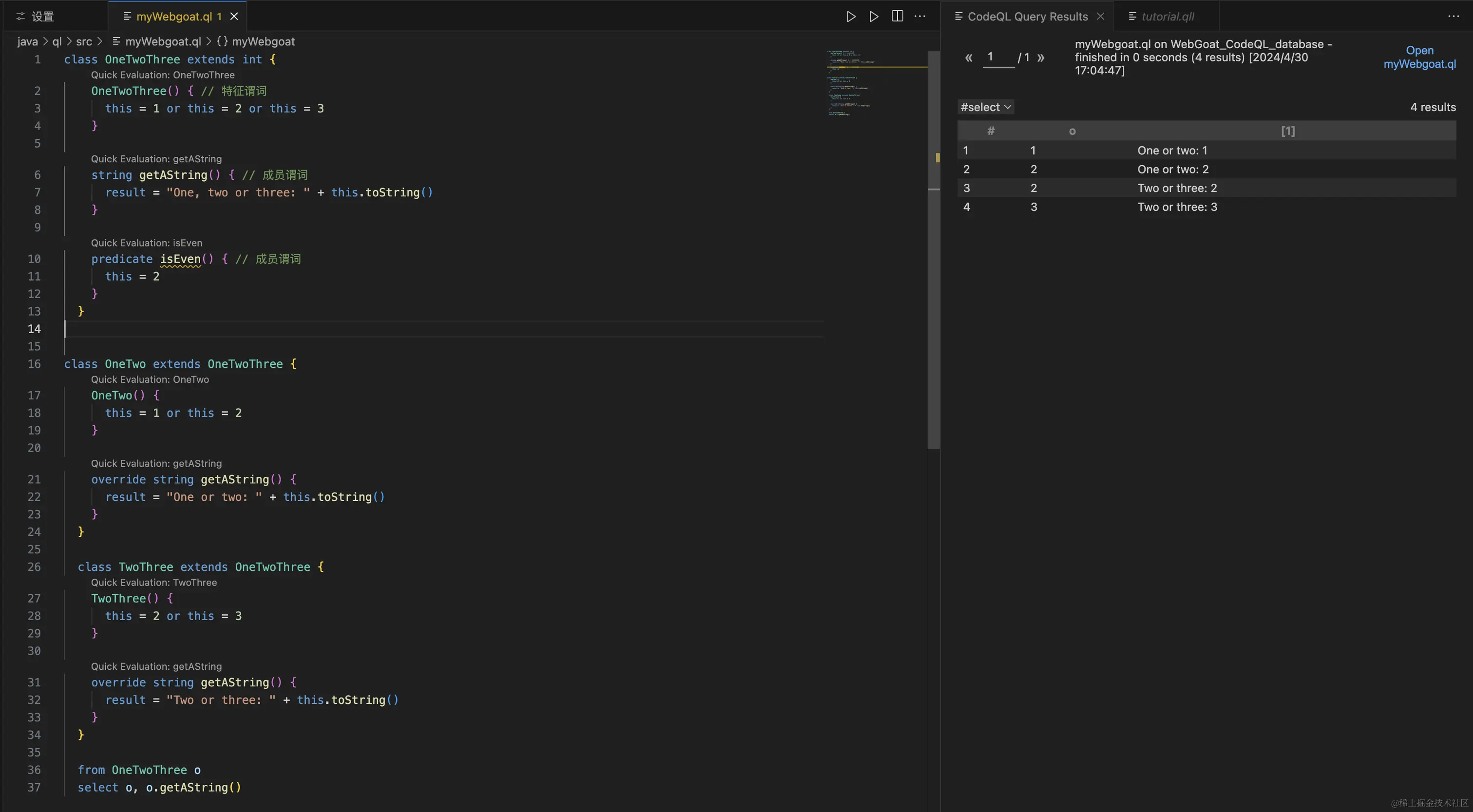This screenshot has height=812, width=1473.
Task: Click line number 14 in the gutter
Action: click(x=34, y=329)
